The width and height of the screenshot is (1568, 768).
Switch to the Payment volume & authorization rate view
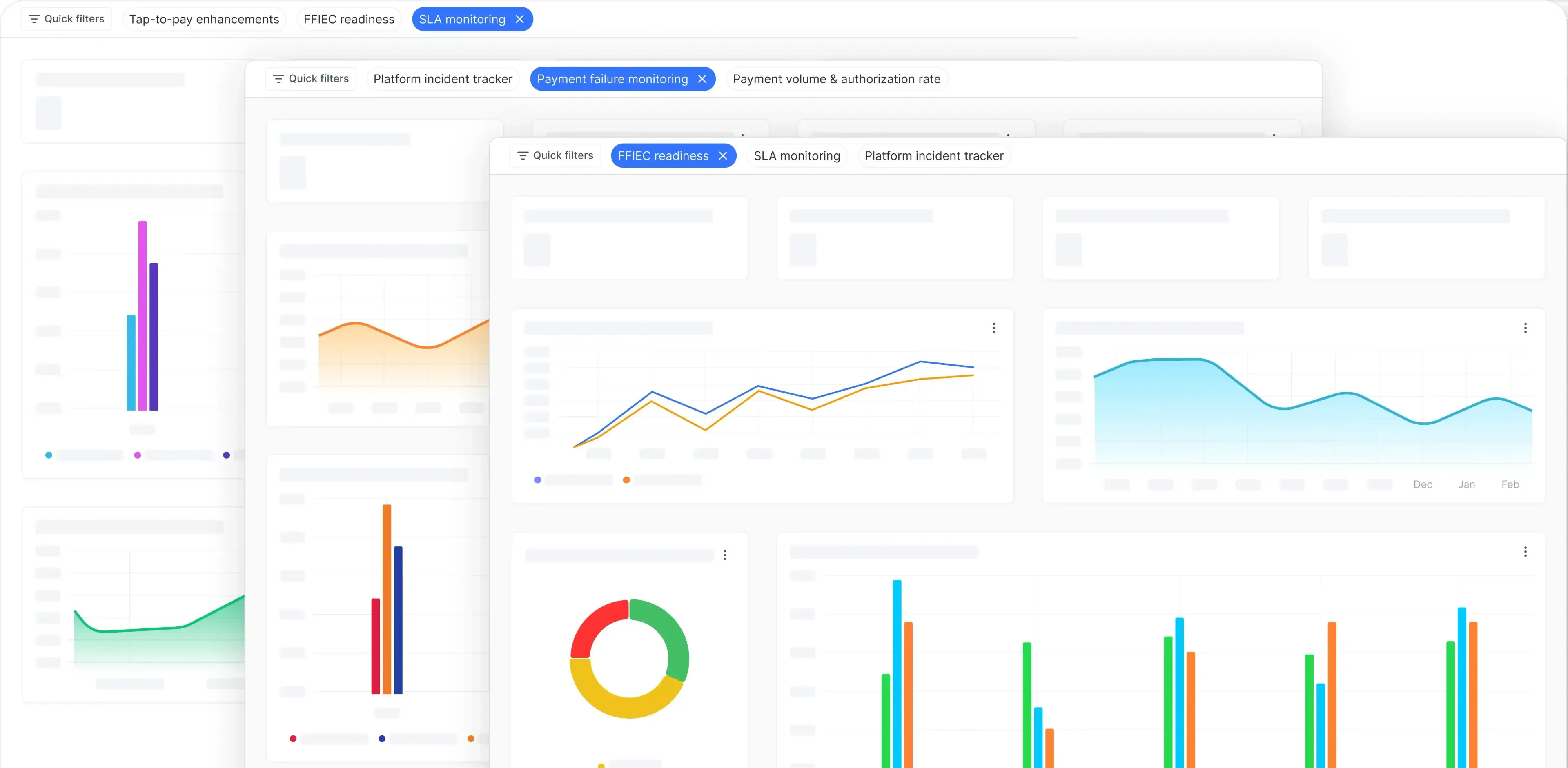(x=836, y=78)
